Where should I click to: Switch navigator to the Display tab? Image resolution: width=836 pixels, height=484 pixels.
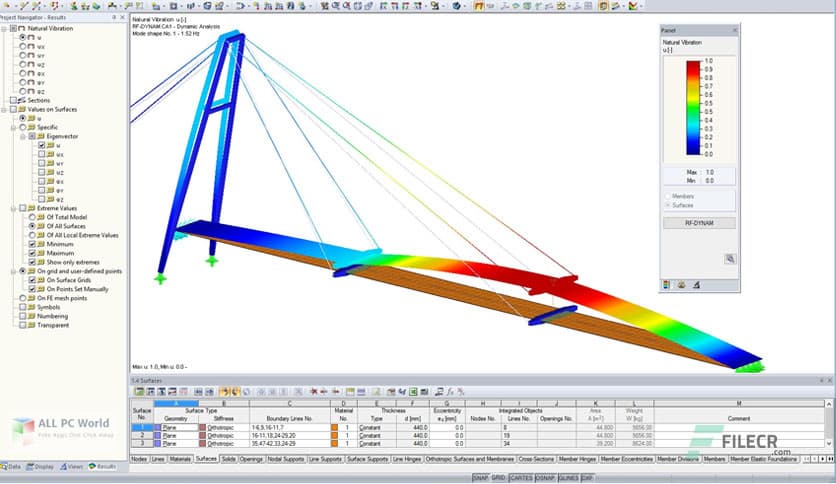coord(41,466)
